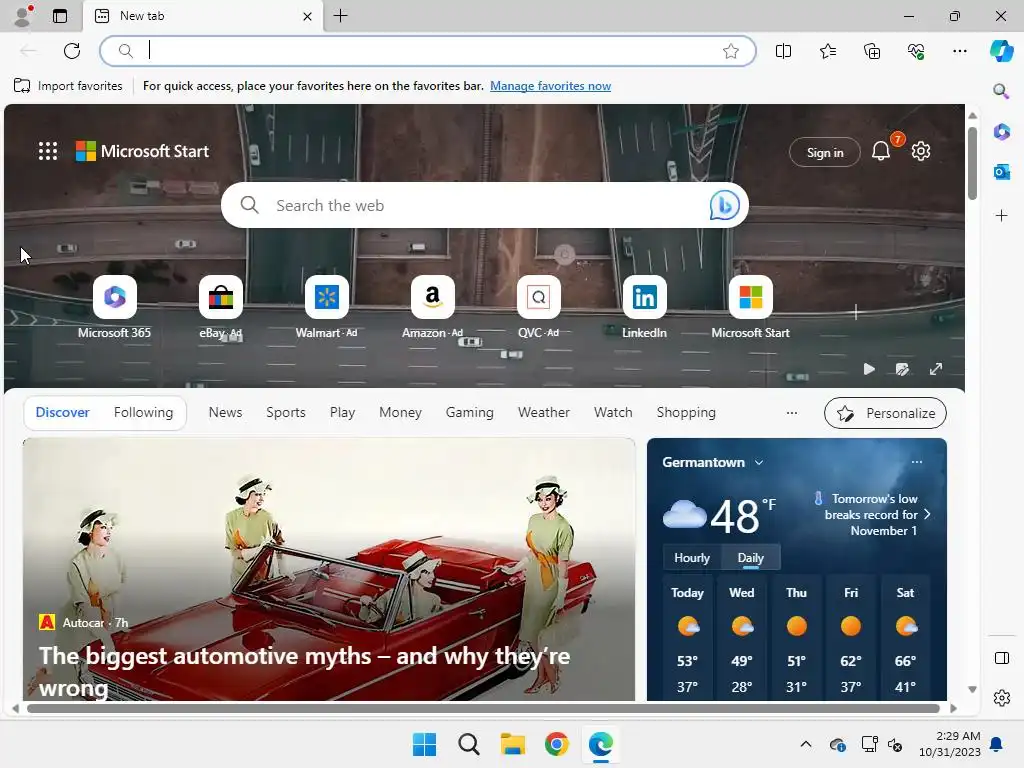Image resolution: width=1024 pixels, height=768 pixels.
Task: Open Microsoft Start app launcher grid
Action: [48, 152]
